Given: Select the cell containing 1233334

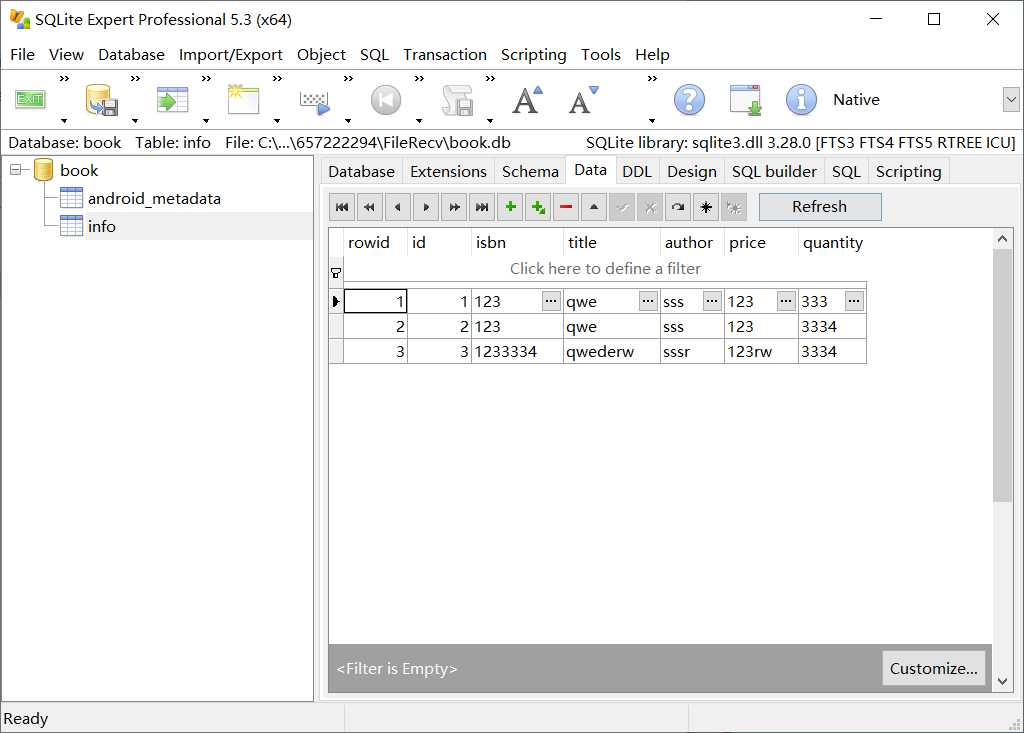Looking at the screenshot, I should (x=517, y=351).
